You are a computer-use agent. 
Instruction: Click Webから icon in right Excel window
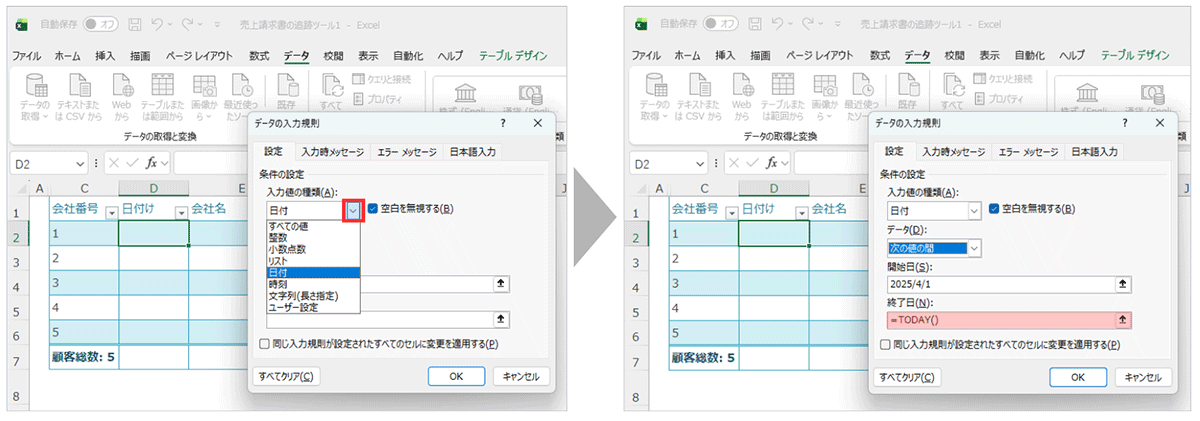(x=742, y=86)
